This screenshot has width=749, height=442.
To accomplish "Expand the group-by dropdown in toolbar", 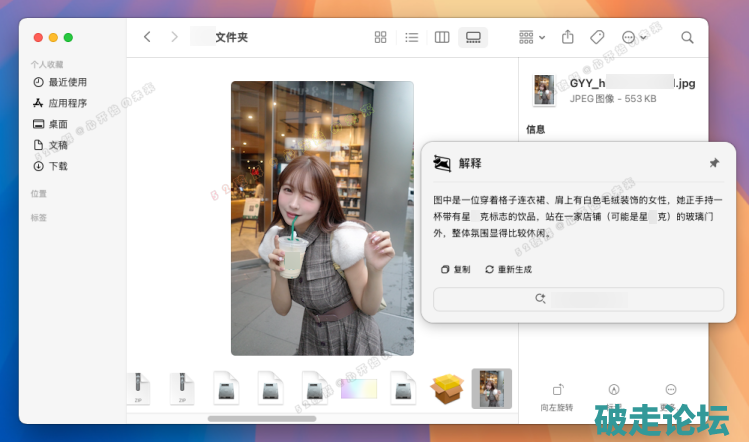I will point(532,37).
